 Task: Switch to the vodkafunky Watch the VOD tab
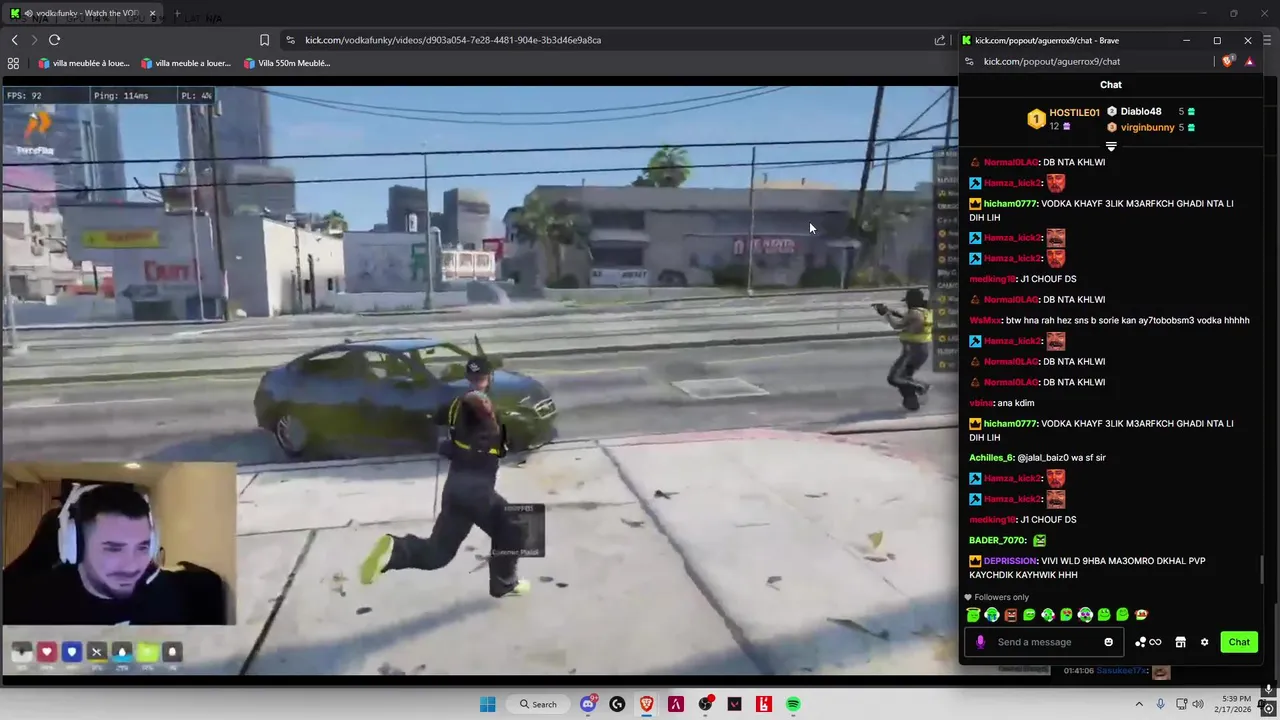click(x=80, y=14)
